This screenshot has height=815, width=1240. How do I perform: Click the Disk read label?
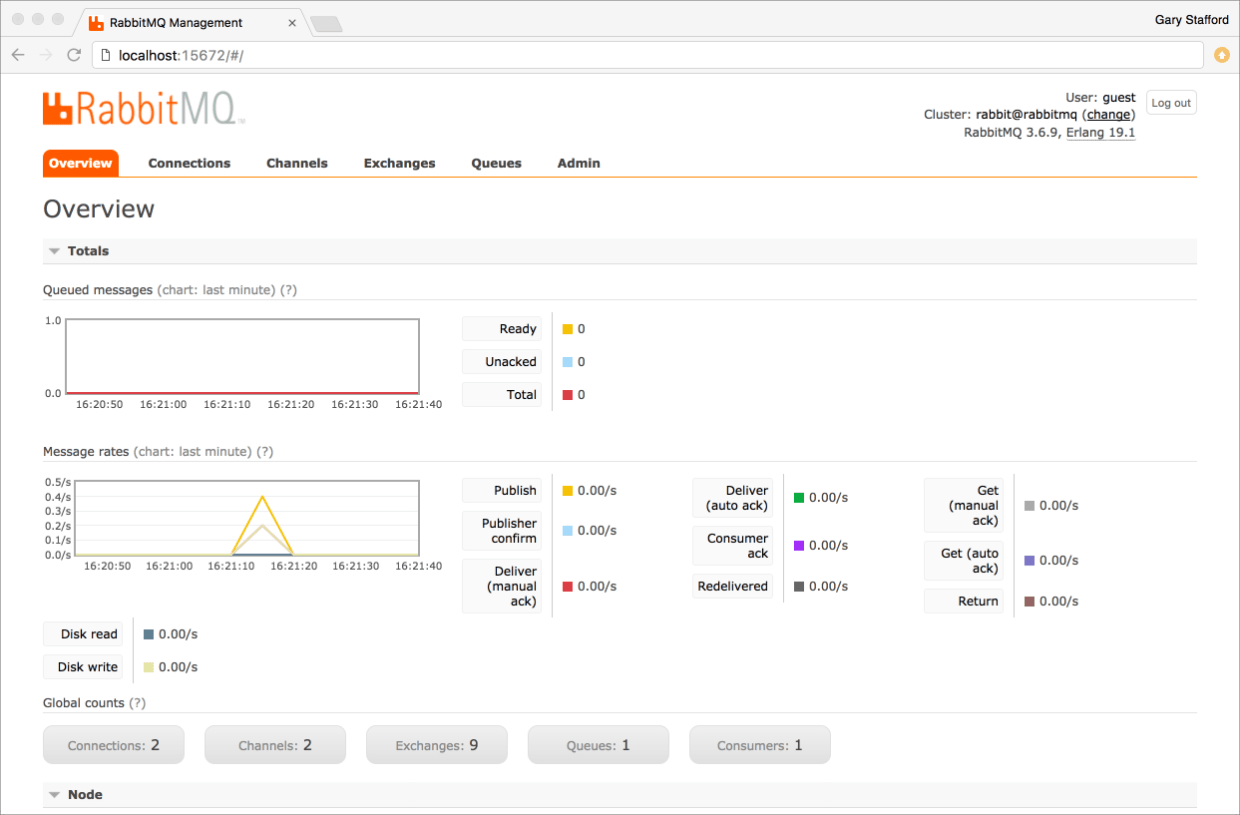pyautogui.click(x=83, y=634)
